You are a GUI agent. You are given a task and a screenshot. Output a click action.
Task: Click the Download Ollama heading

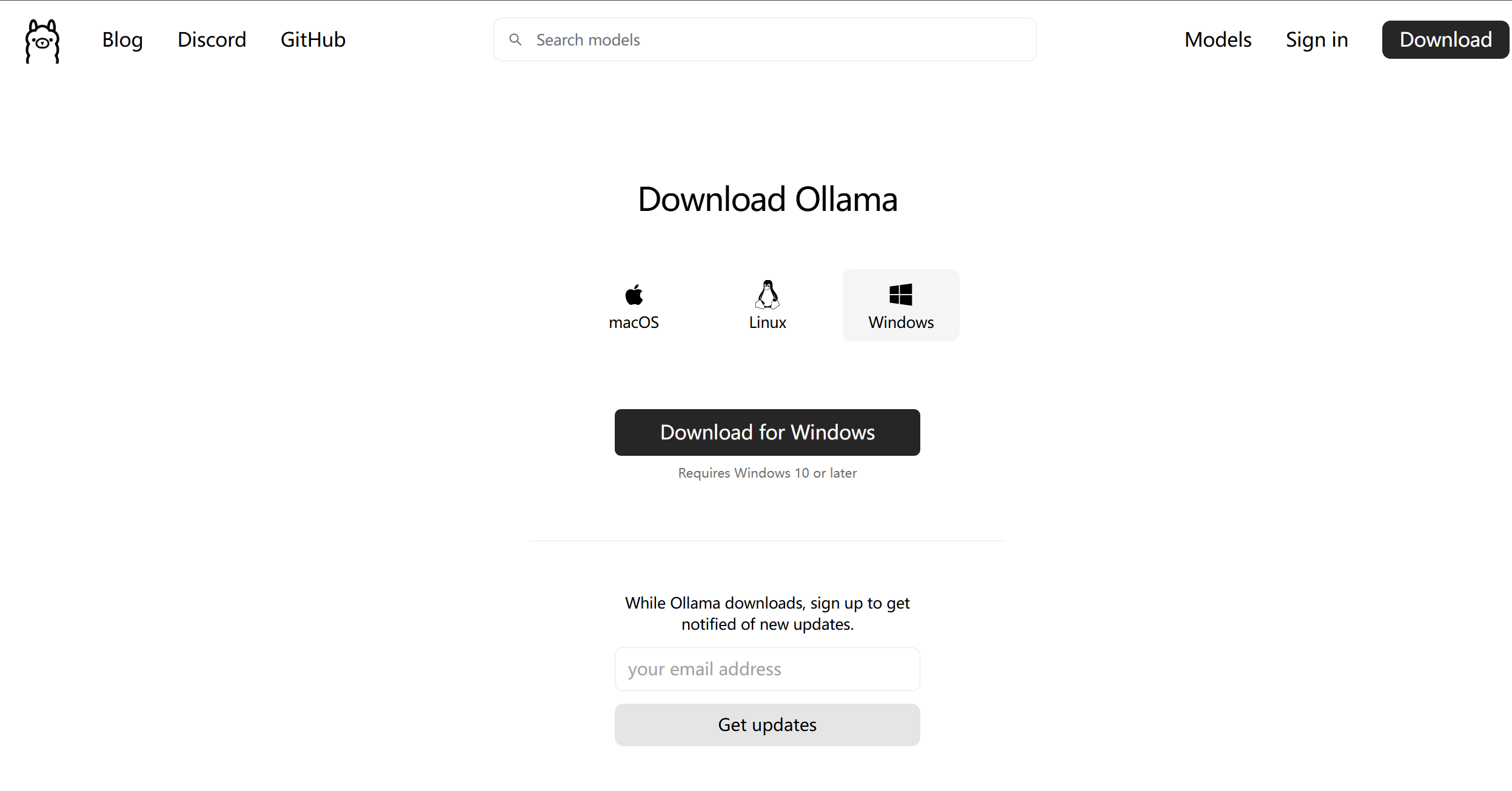(x=768, y=199)
